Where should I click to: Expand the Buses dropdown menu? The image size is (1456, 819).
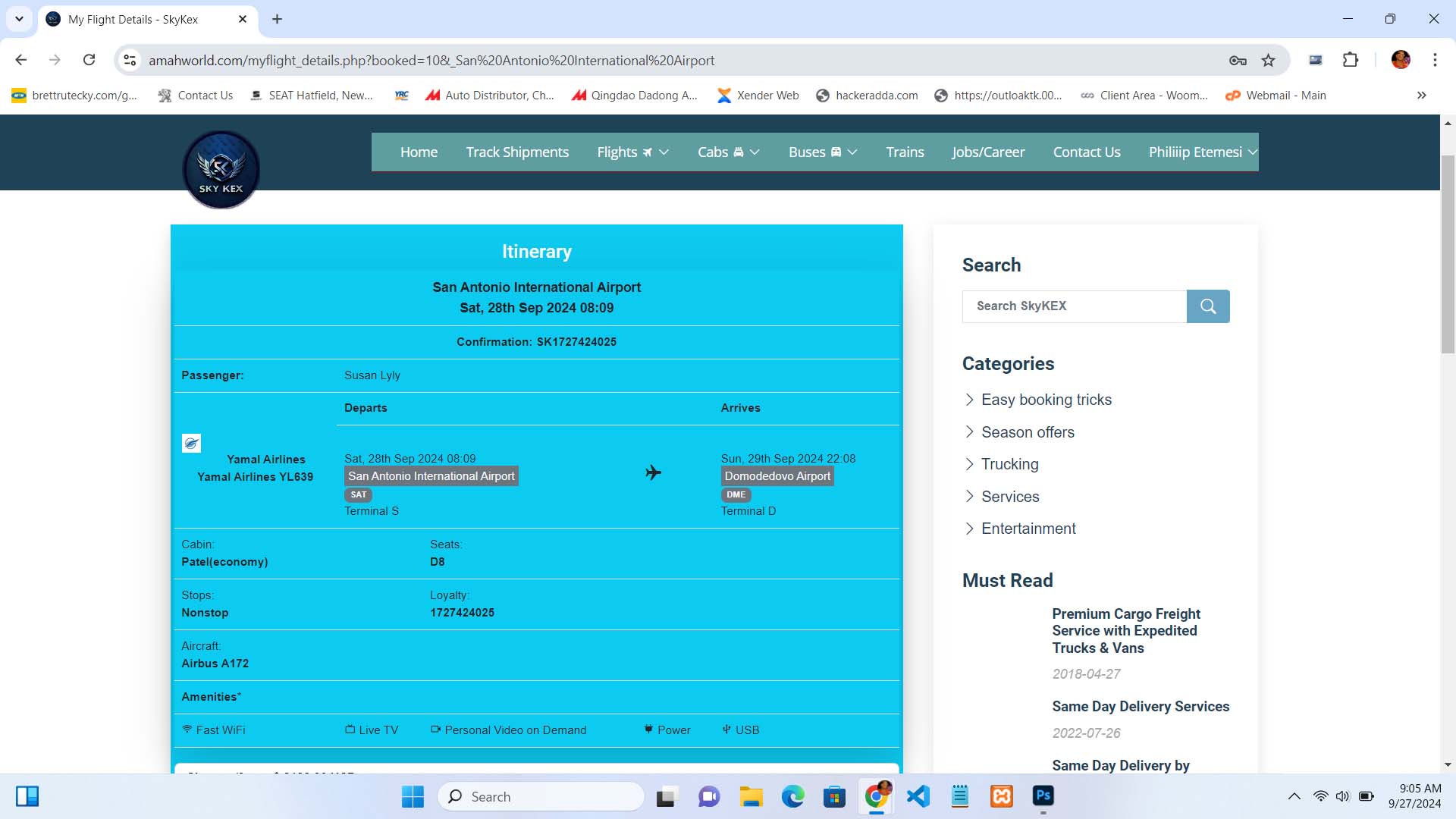(823, 152)
